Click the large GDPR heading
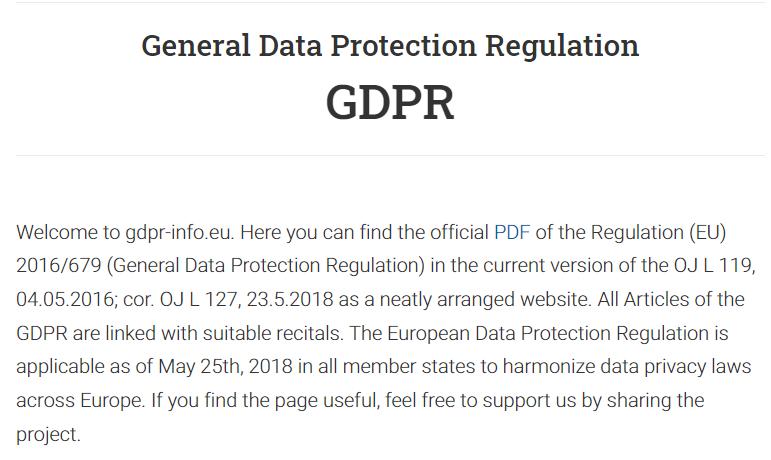771x460 pixels. 390,102
